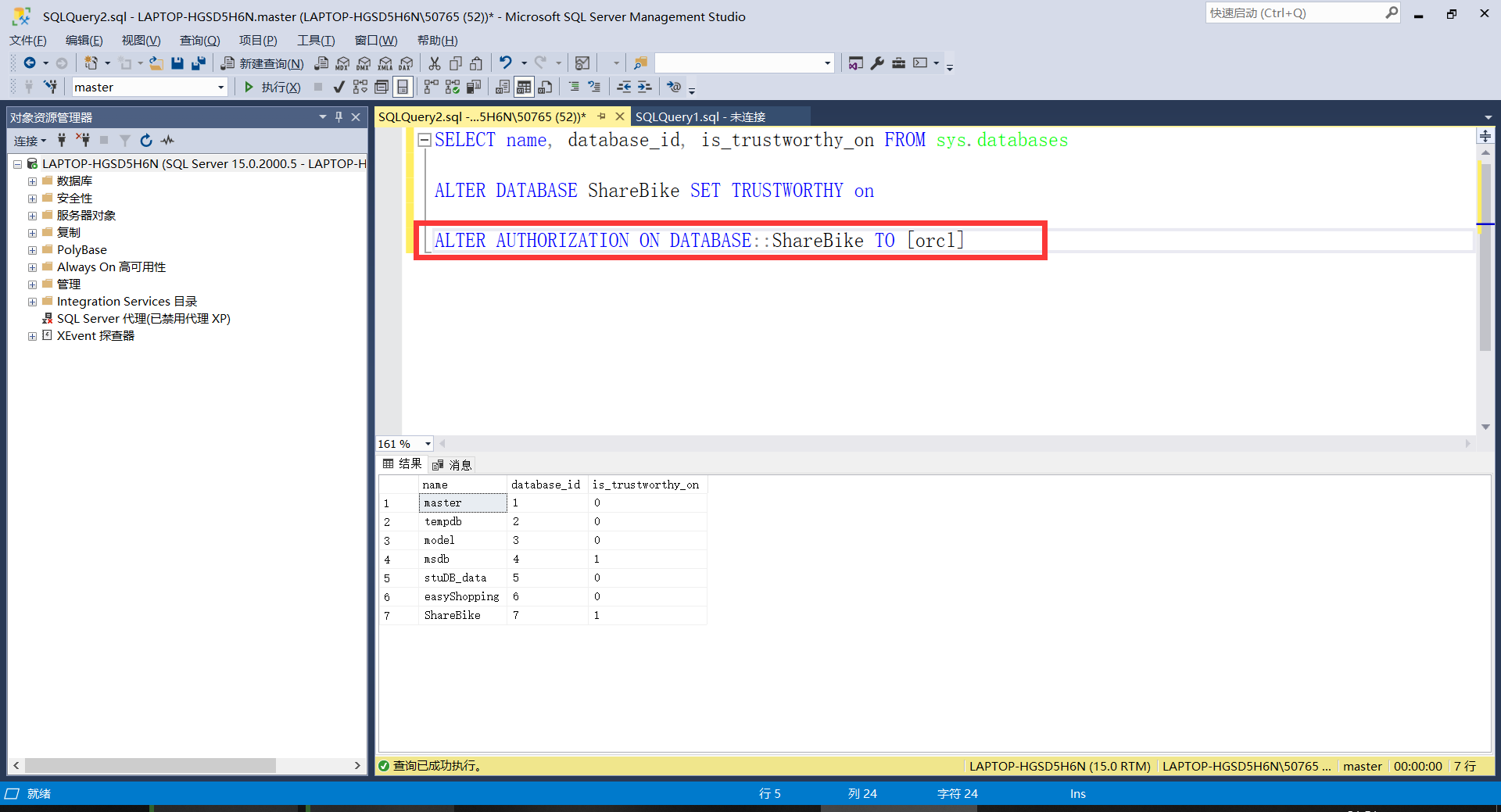
Task: Refresh the Object Explorer tree
Action: (x=146, y=141)
